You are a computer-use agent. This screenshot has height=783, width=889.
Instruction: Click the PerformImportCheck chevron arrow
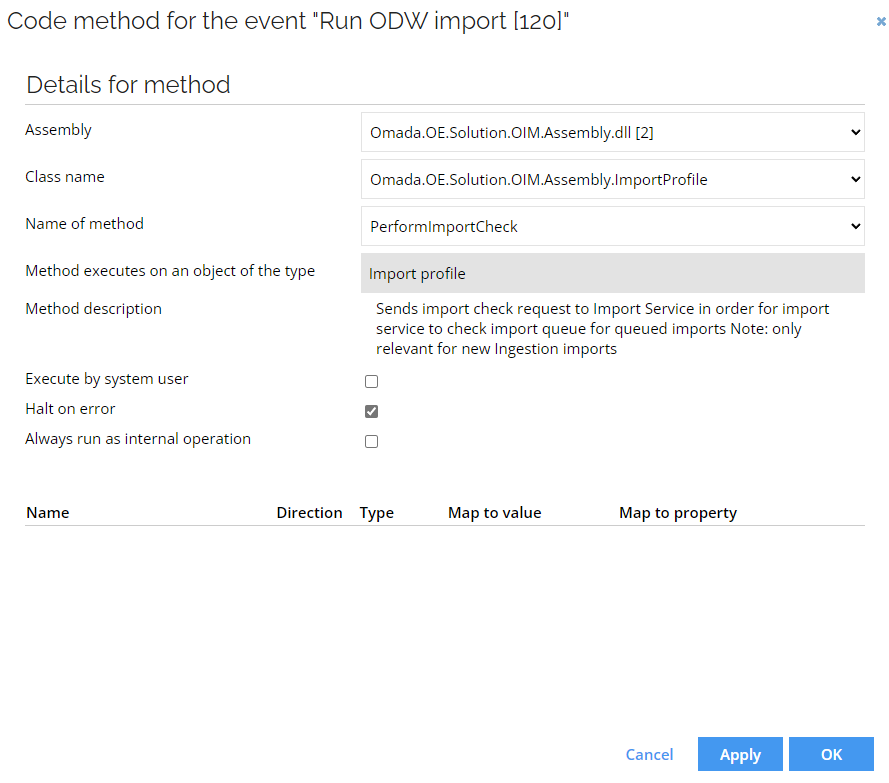[856, 226]
